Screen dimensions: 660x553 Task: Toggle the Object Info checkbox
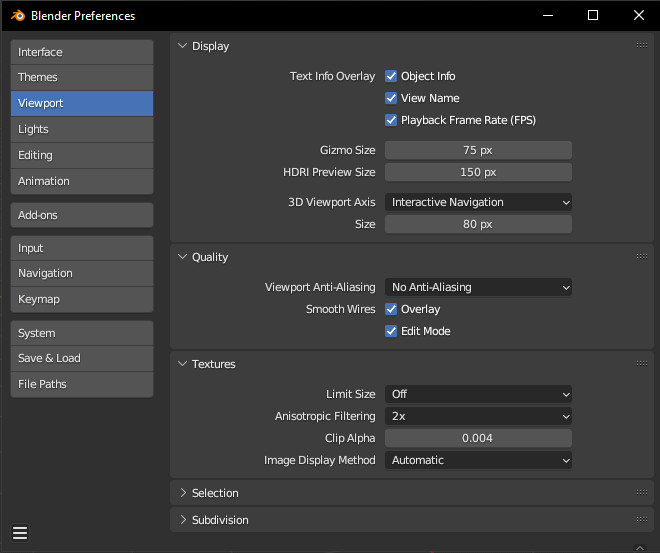(x=391, y=76)
